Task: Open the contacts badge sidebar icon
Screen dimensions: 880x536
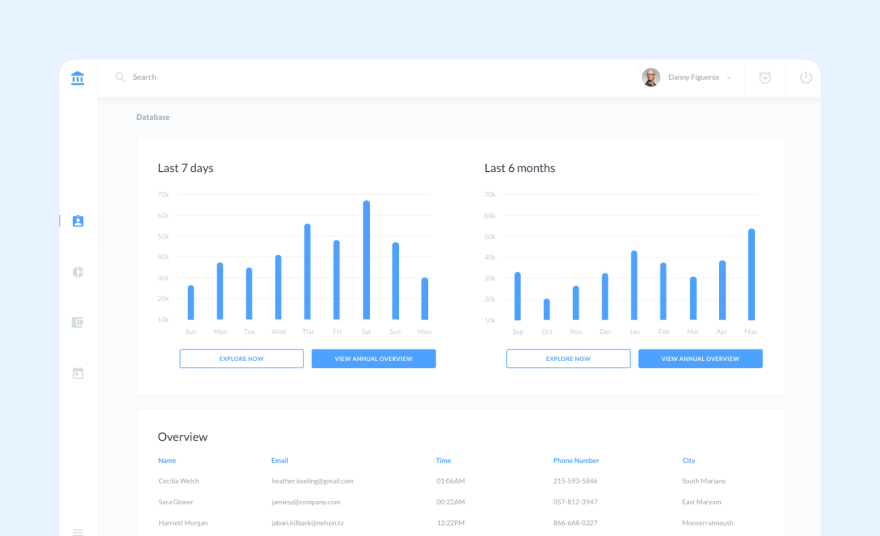Action: pos(78,221)
